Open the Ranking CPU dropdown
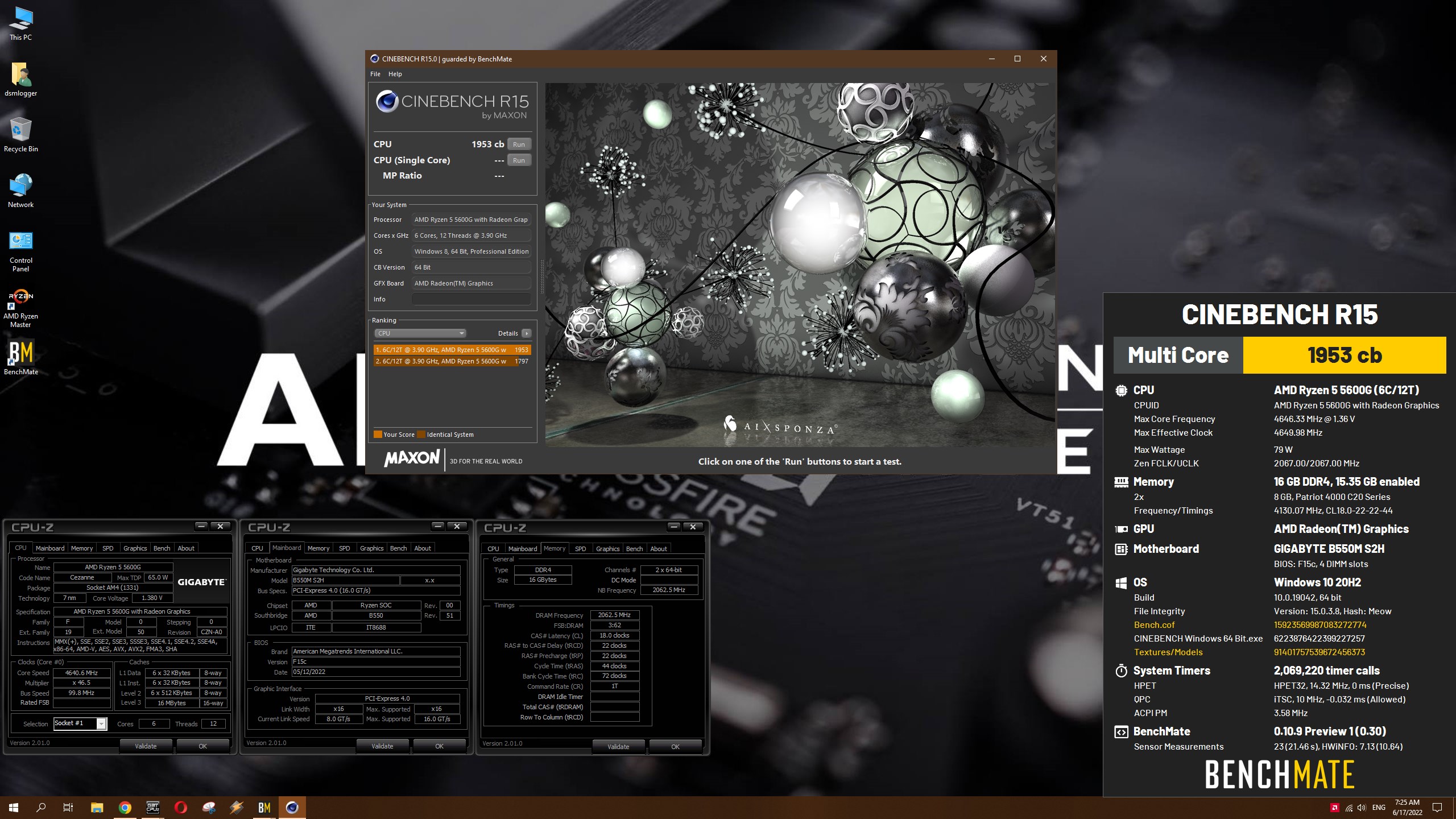 [x=420, y=333]
